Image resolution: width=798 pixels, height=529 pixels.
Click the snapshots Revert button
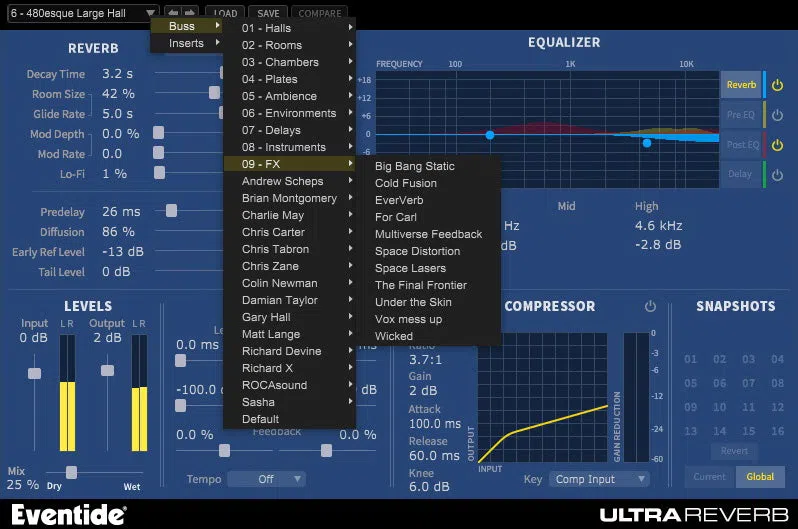click(734, 451)
